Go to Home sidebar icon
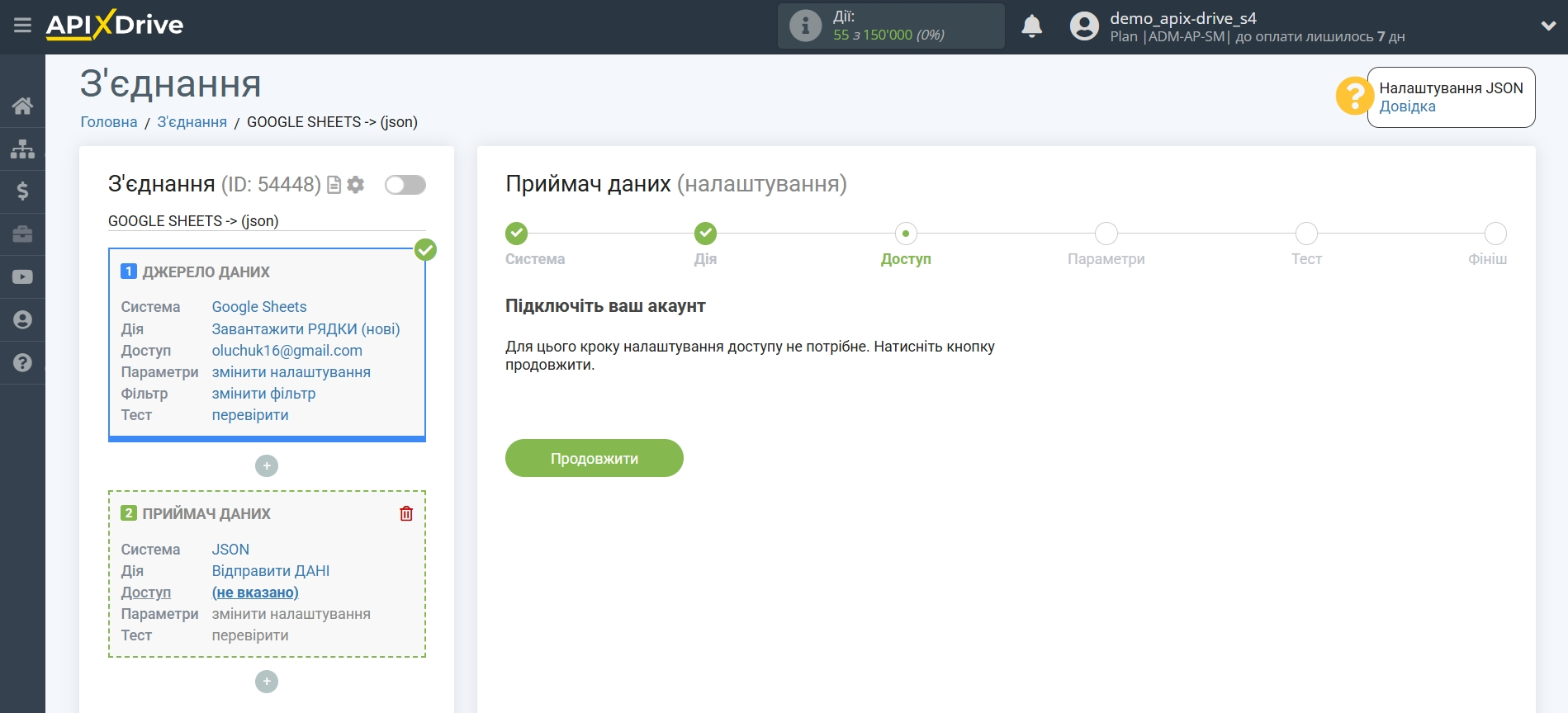The width and height of the screenshot is (1568, 713). [x=22, y=106]
